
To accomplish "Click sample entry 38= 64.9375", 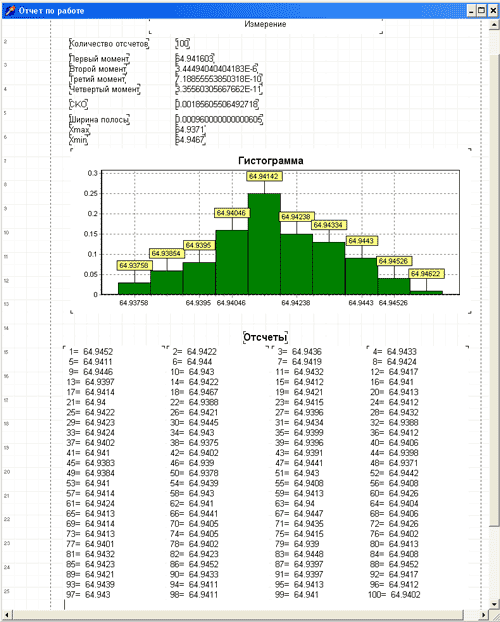I will (x=194, y=443).
